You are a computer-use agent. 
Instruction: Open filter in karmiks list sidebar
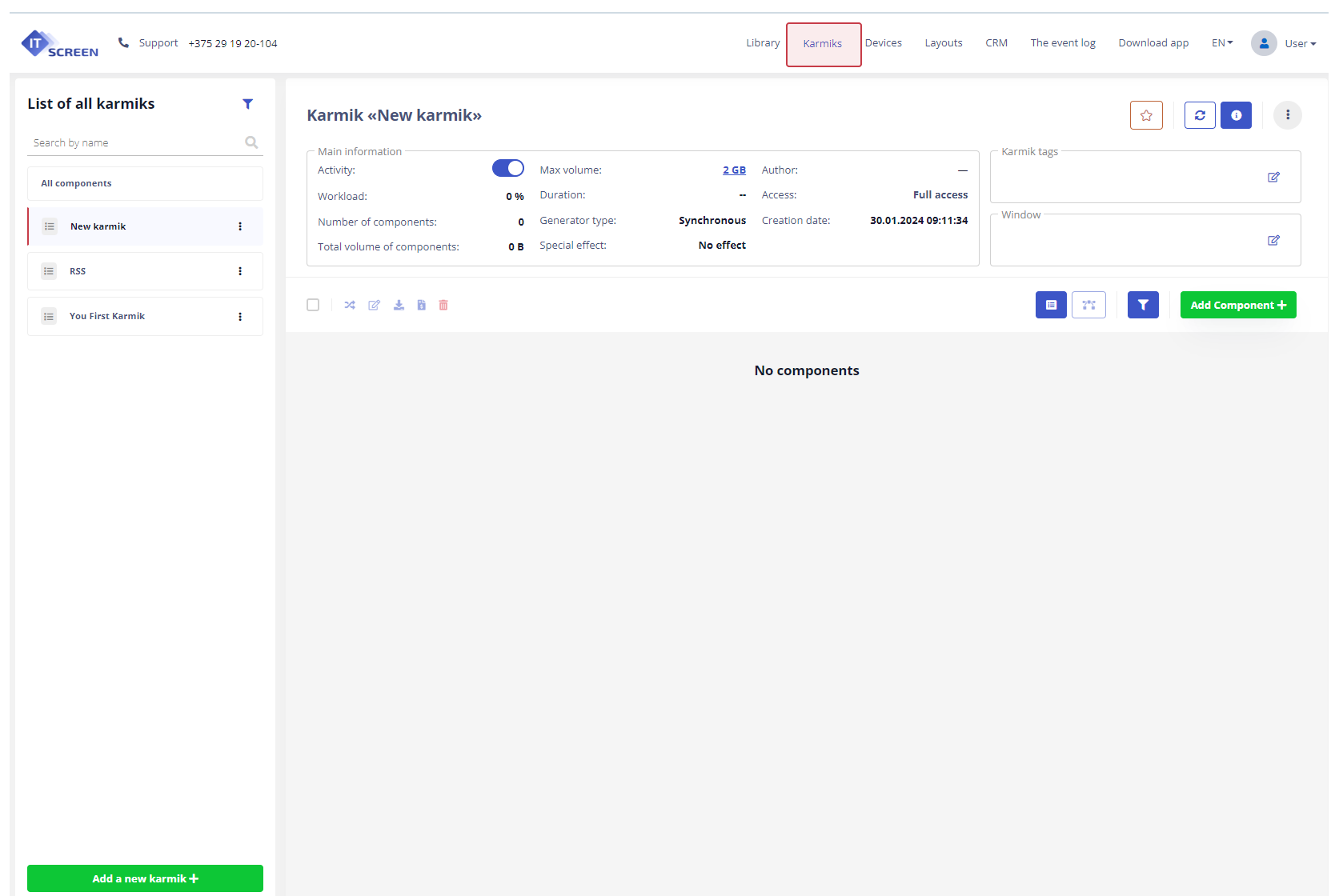click(x=247, y=104)
